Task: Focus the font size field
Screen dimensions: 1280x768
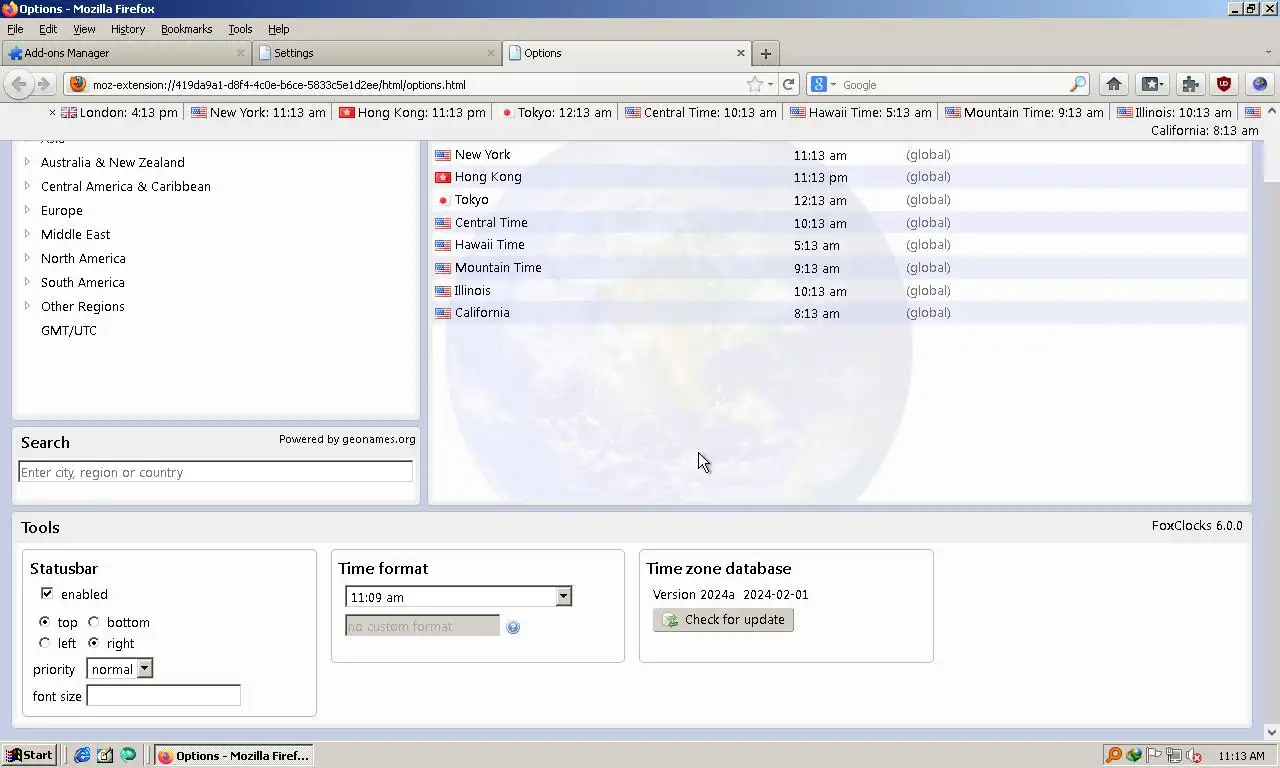Action: click(x=163, y=696)
